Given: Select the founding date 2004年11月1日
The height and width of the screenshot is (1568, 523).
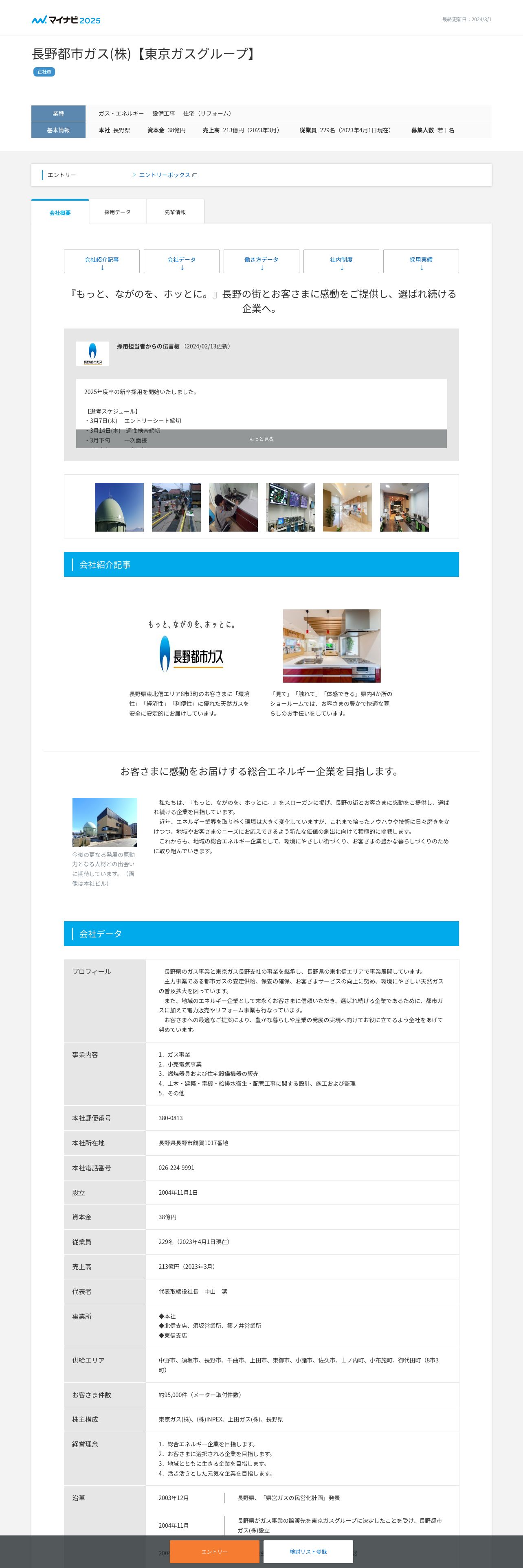Looking at the screenshot, I should (x=178, y=1192).
